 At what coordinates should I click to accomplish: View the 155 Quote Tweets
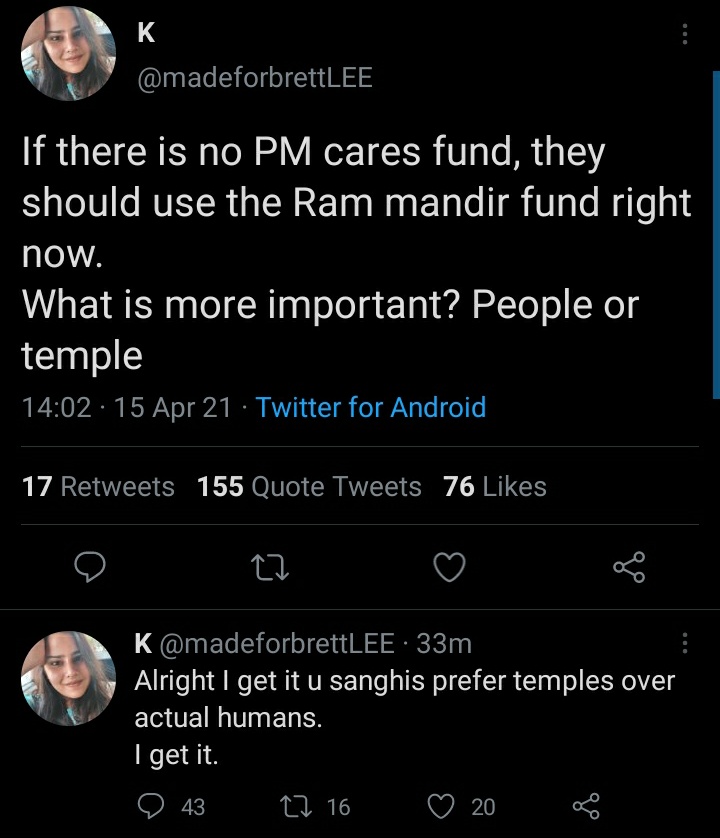pyautogui.click(x=310, y=487)
